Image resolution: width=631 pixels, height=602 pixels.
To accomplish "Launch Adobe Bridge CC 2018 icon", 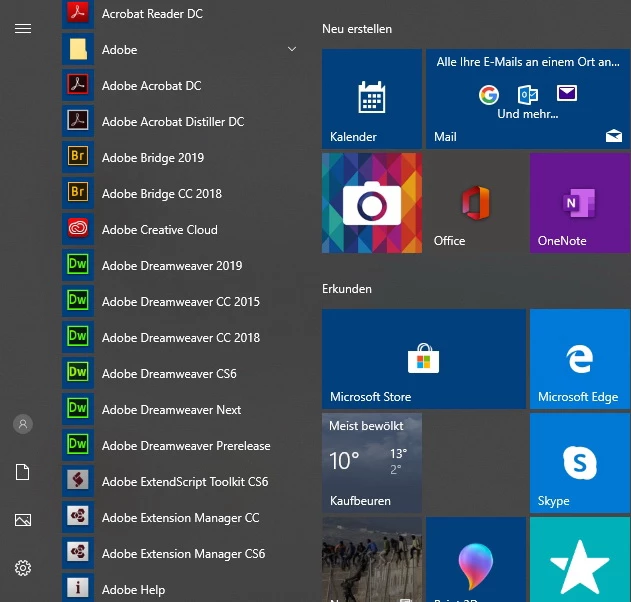I will pyautogui.click(x=78, y=193).
